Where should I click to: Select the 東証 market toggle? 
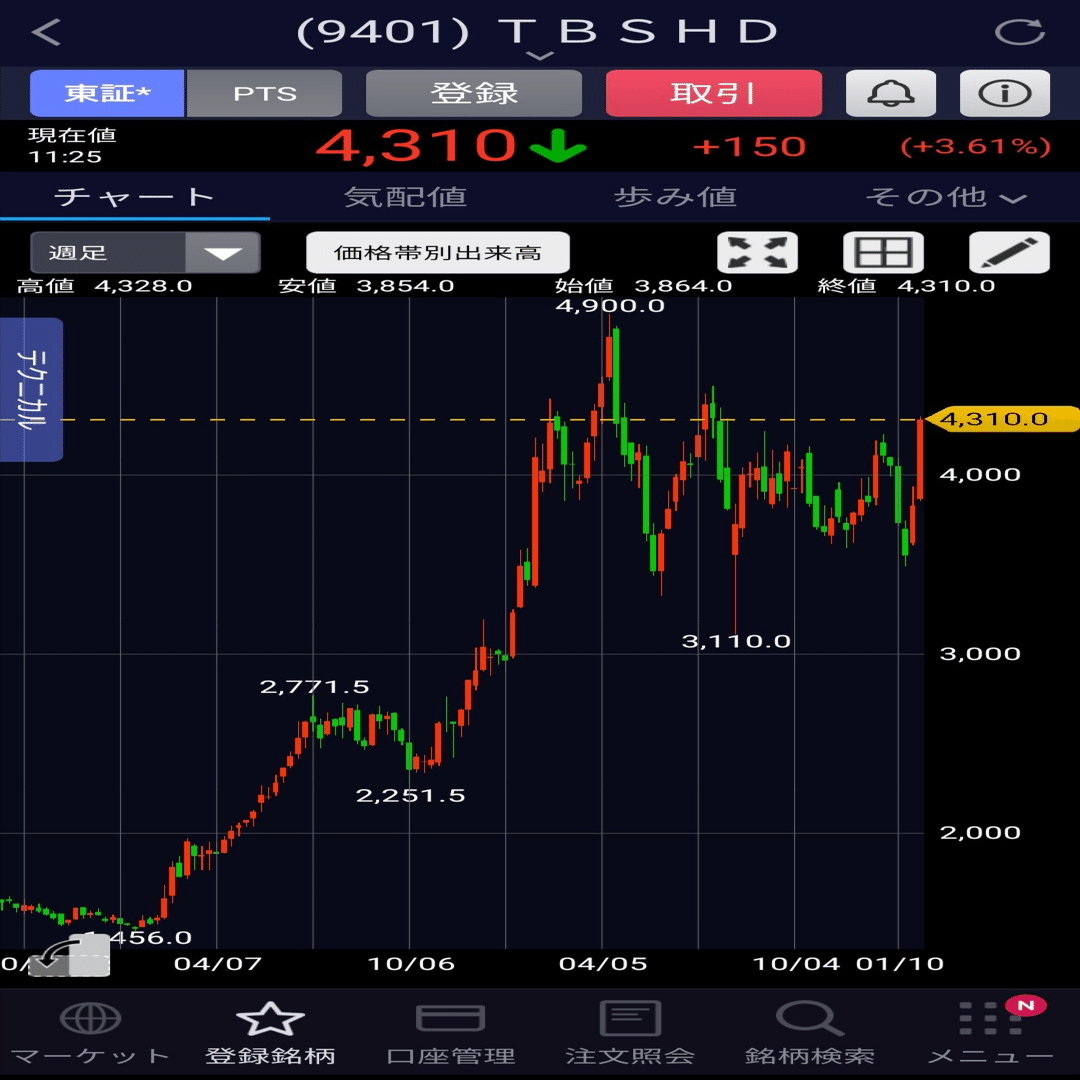coord(107,93)
